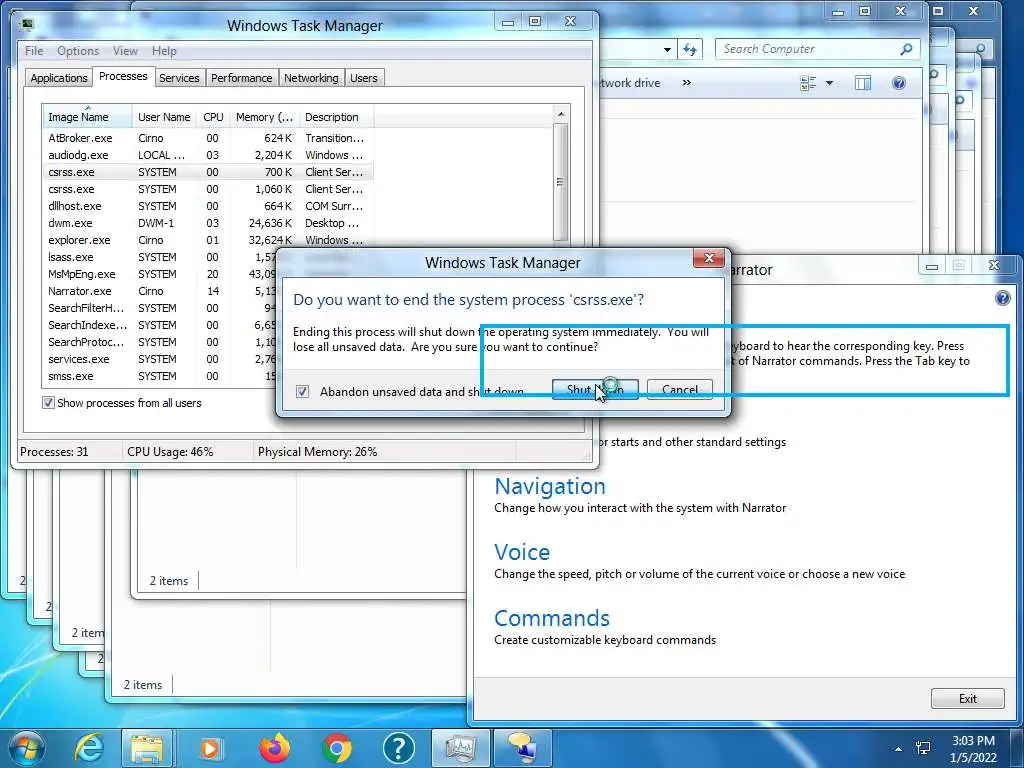Grab the process list scrollbar thumb

tap(560, 182)
